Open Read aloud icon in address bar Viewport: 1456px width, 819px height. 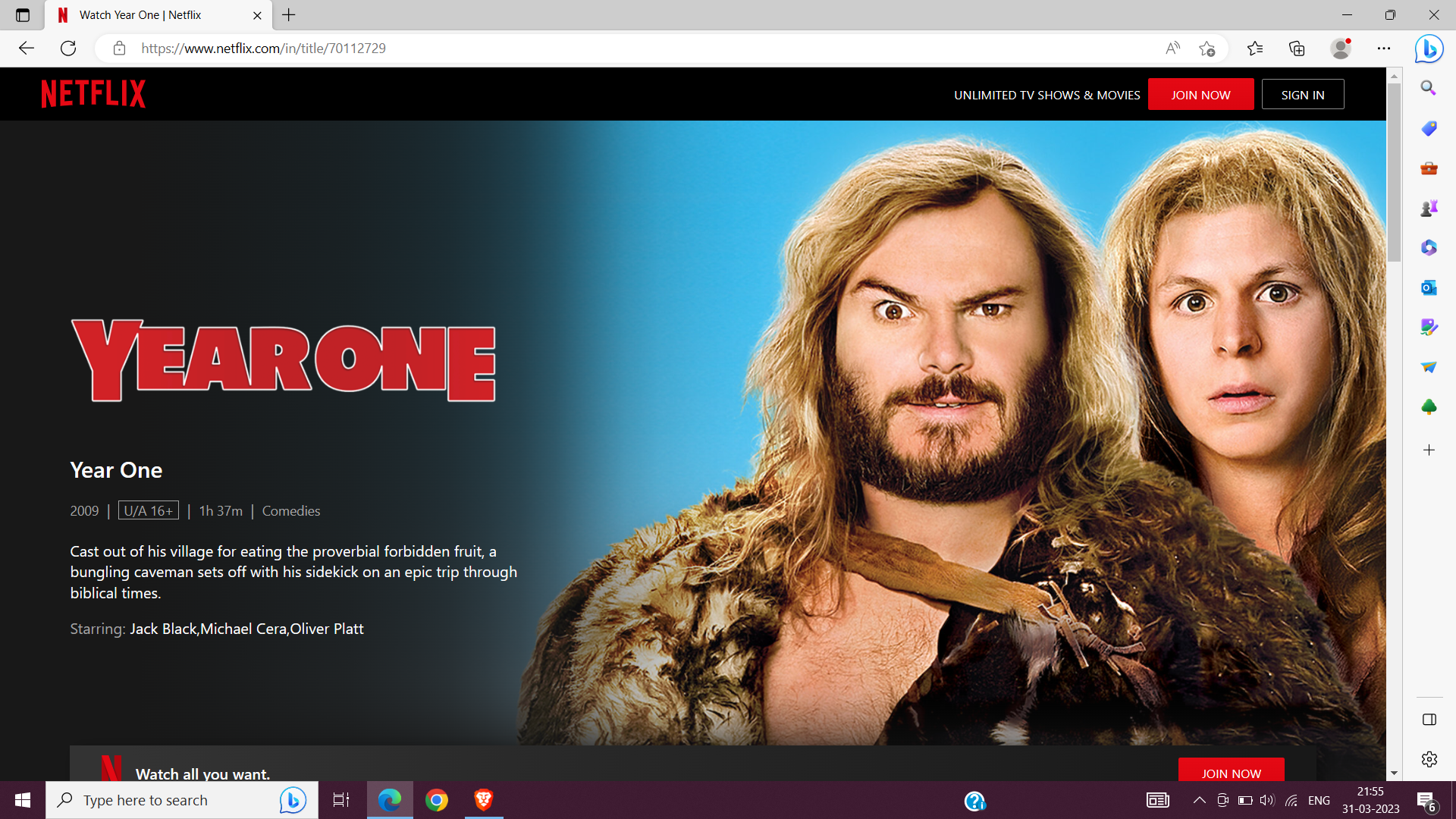(1172, 49)
